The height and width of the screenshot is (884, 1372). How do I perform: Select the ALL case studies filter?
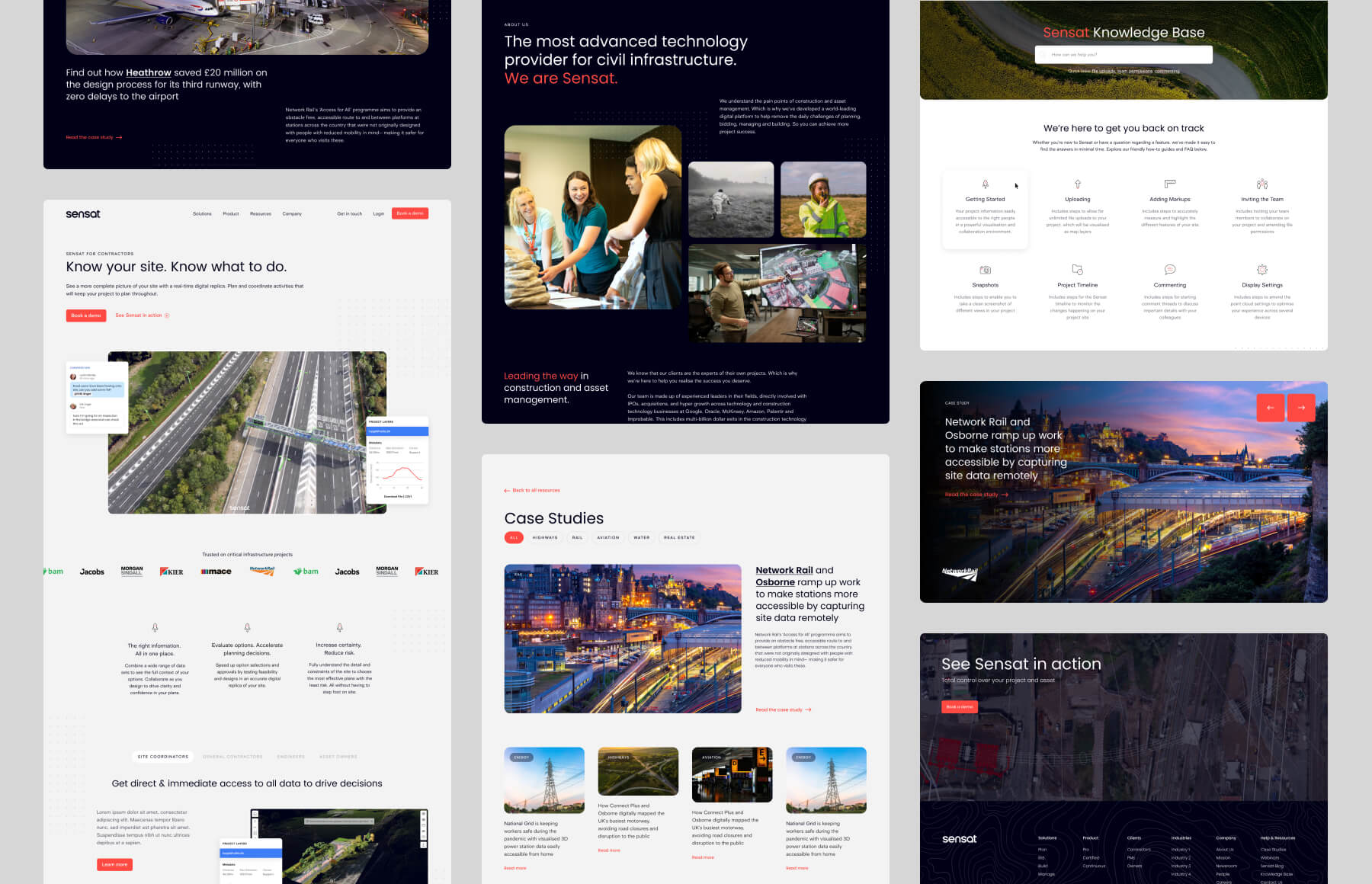[x=514, y=538]
